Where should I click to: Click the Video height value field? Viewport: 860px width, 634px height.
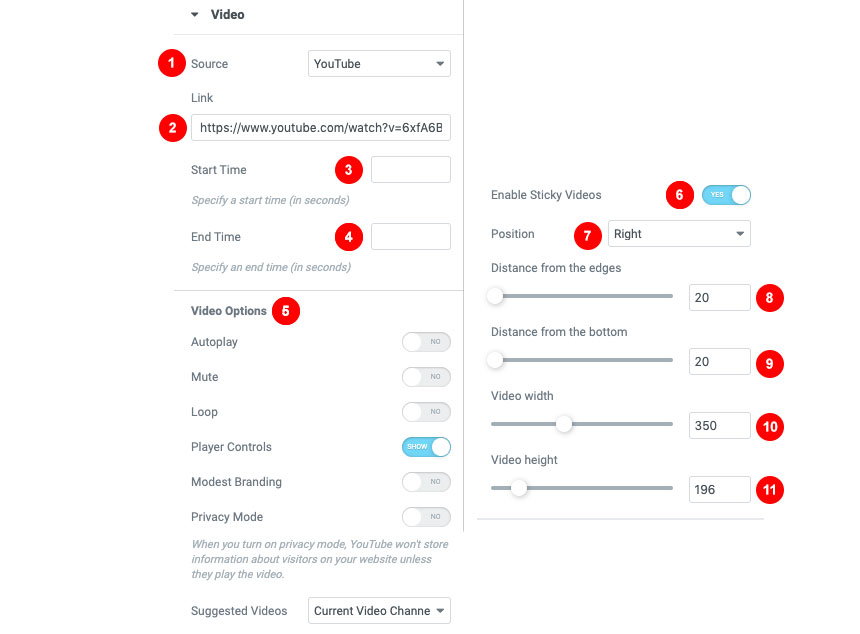click(x=719, y=489)
